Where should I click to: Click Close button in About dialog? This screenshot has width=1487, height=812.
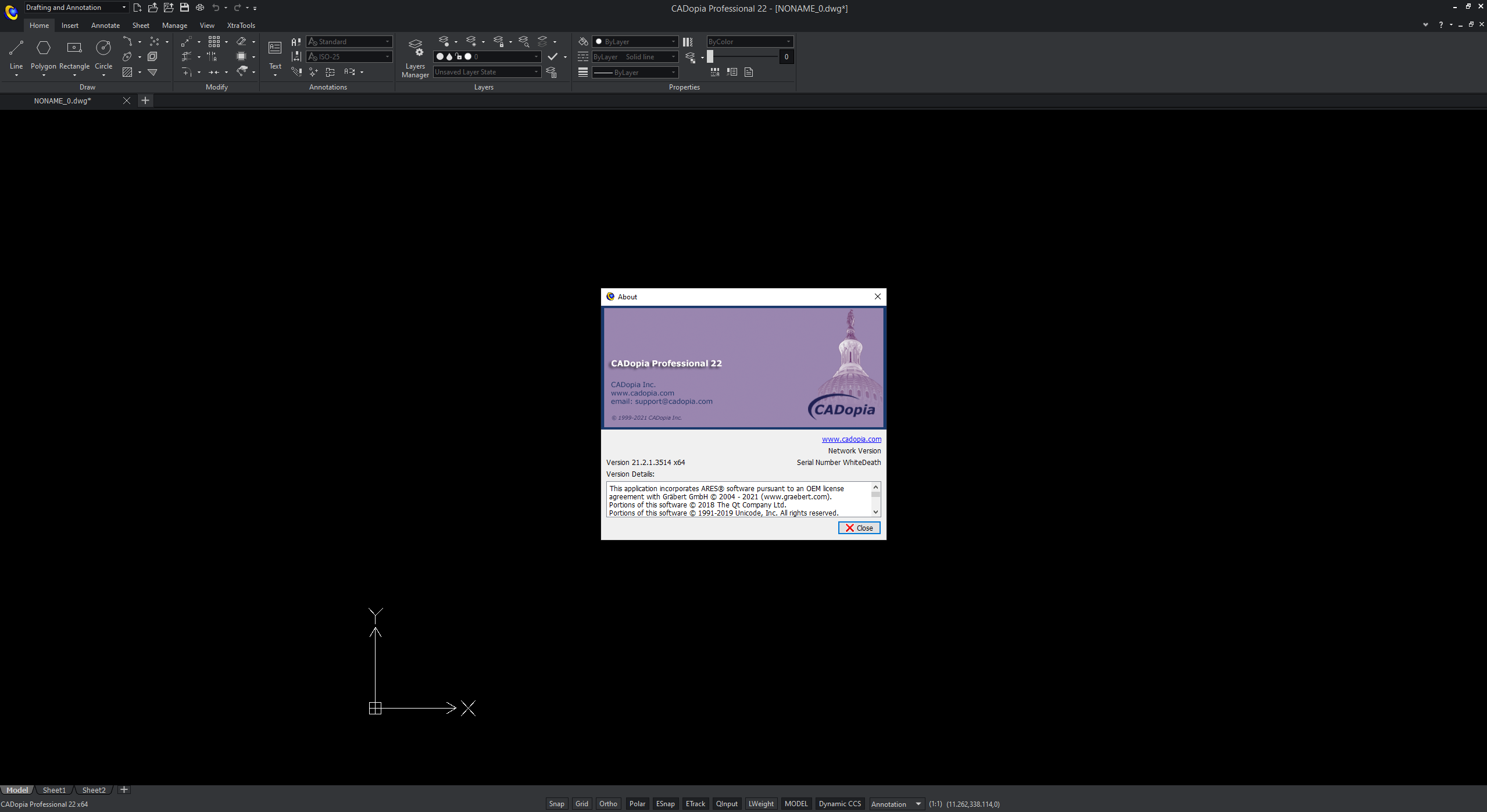coord(859,528)
